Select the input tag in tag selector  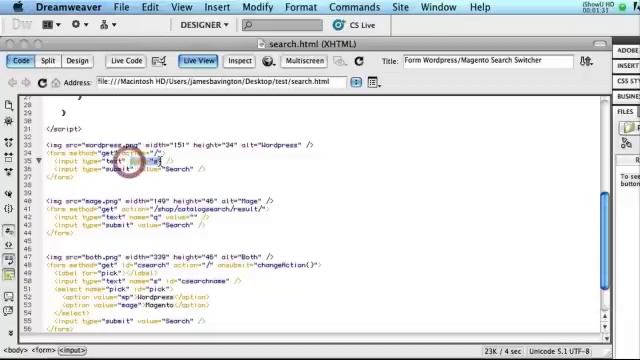pos(72,350)
